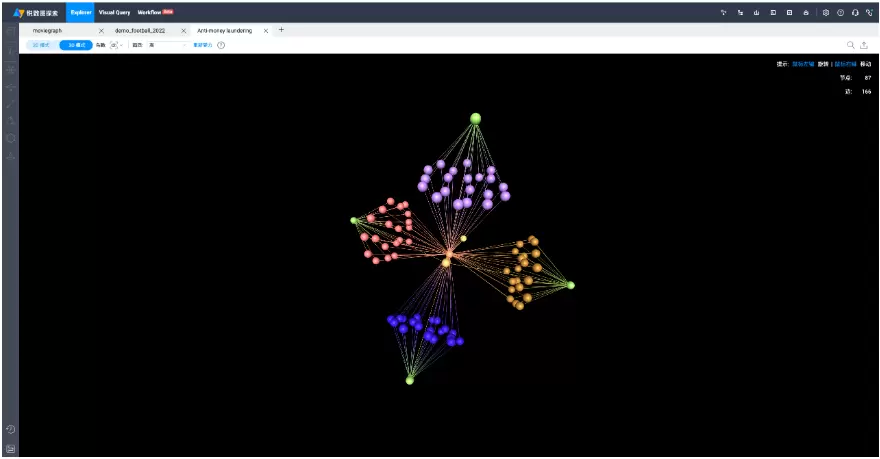The height and width of the screenshot is (459, 880).
Task: Click the question mark icon in top bar
Action: click(840, 12)
